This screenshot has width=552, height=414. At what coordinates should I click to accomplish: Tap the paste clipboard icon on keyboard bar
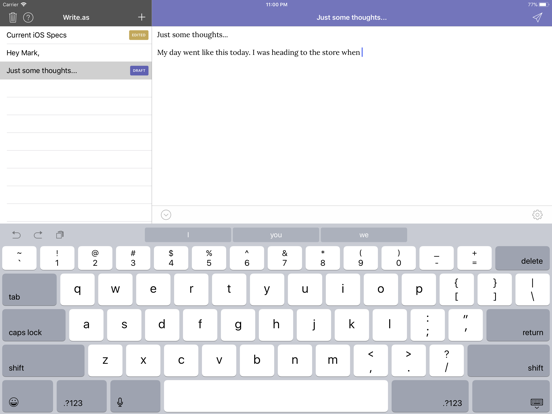coord(60,235)
